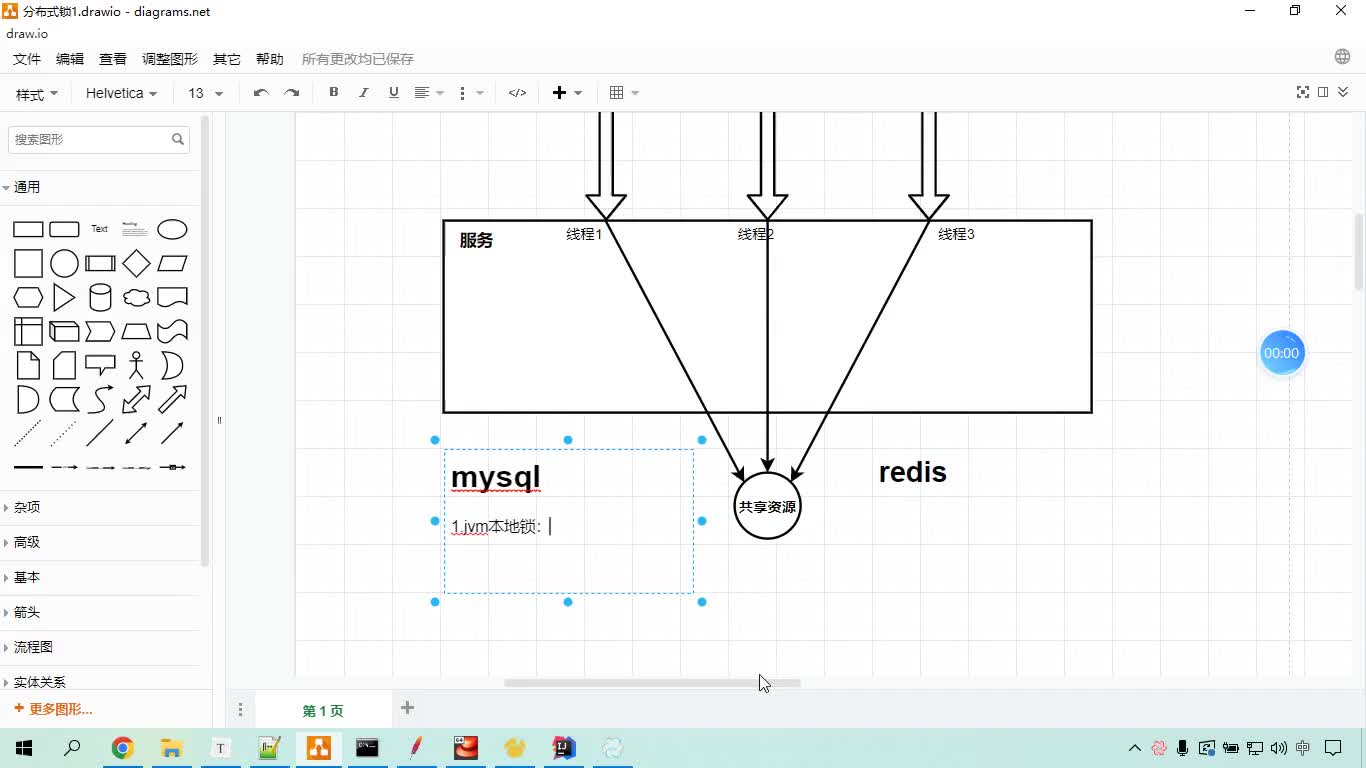Image resolution: width=1366 pixels, height=768 pixels.
Task: Select the diamond shape
Action: point(136,263)
